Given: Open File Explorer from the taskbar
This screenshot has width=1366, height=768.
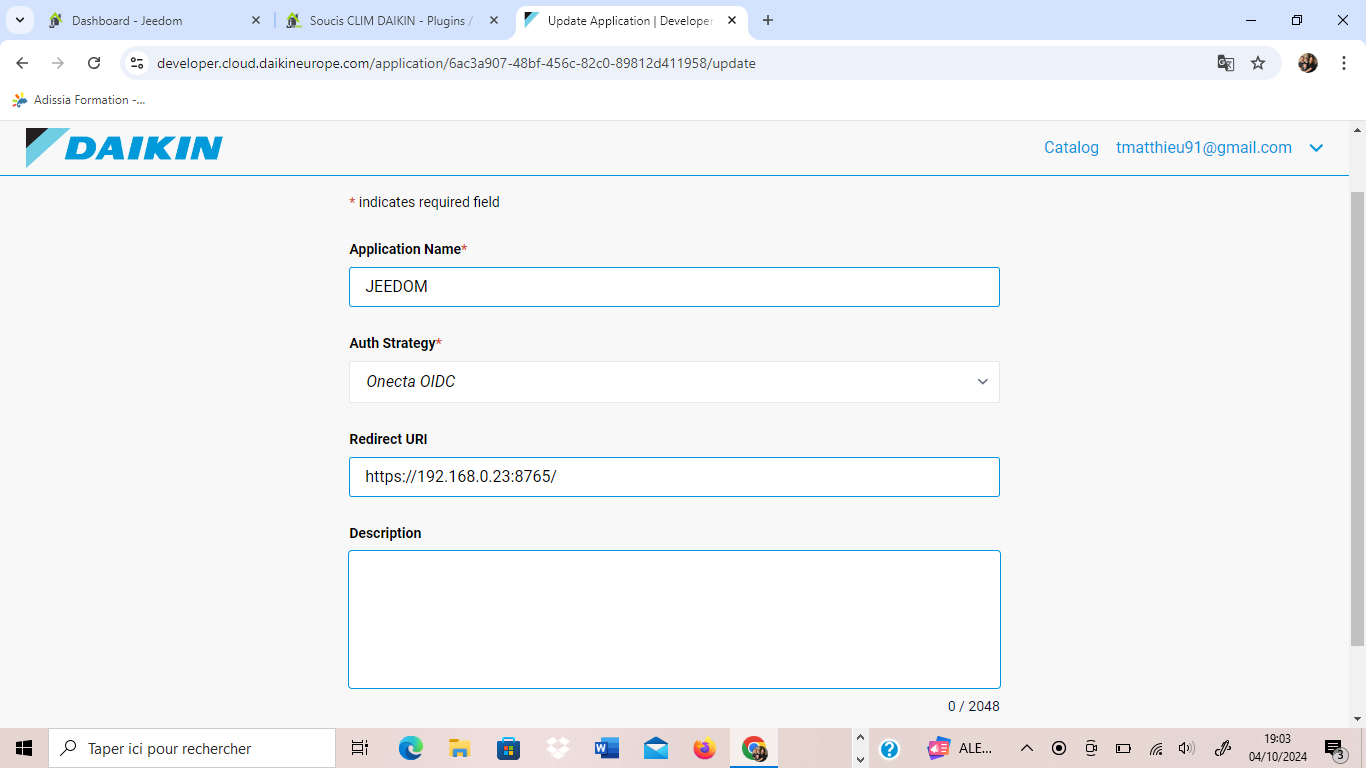Looking at the screenshot, I should [x=459, y=748].
